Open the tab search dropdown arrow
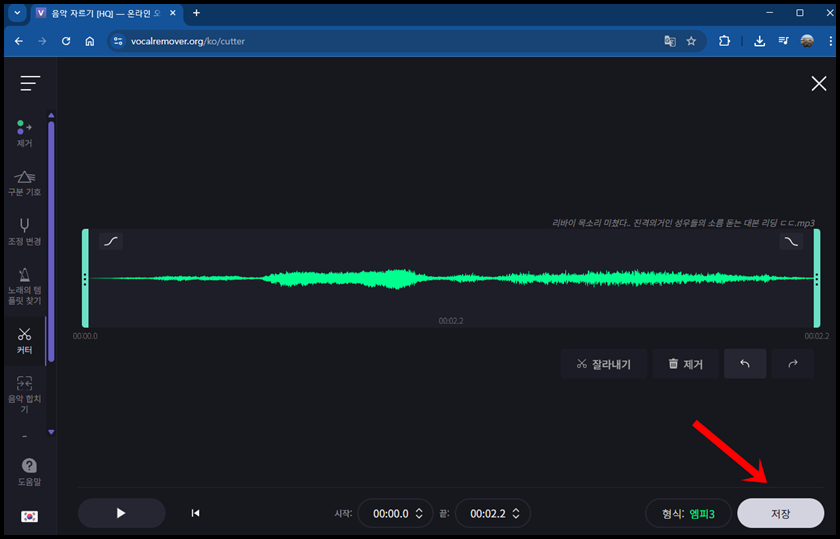 point(17,13)
